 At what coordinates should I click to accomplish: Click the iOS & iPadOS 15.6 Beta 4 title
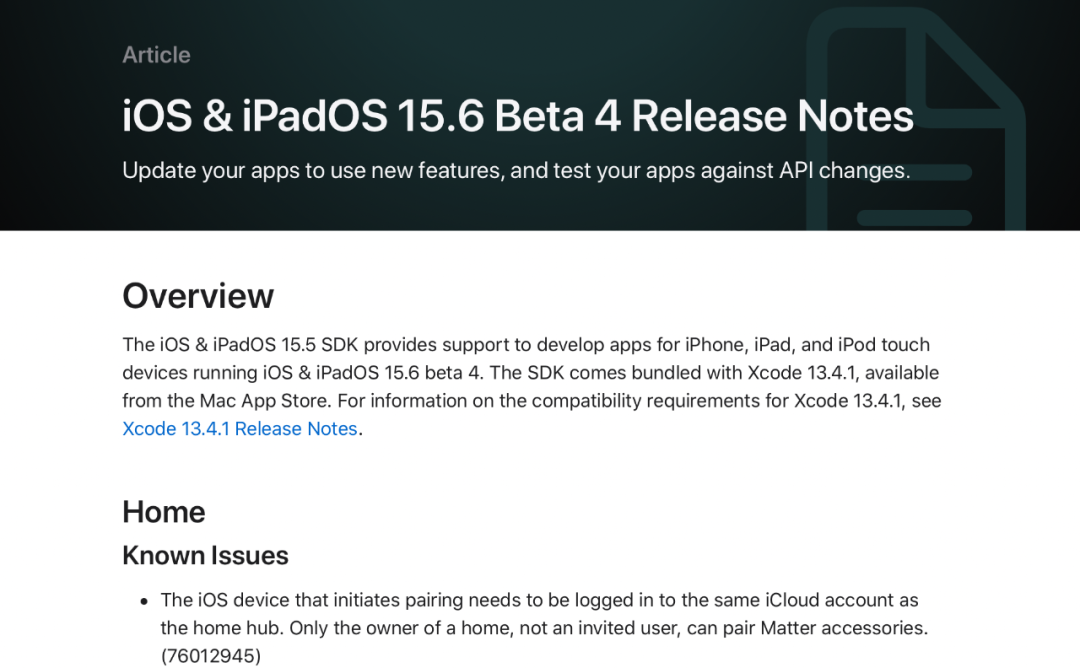pyautogui.click(x=517, y=116)
